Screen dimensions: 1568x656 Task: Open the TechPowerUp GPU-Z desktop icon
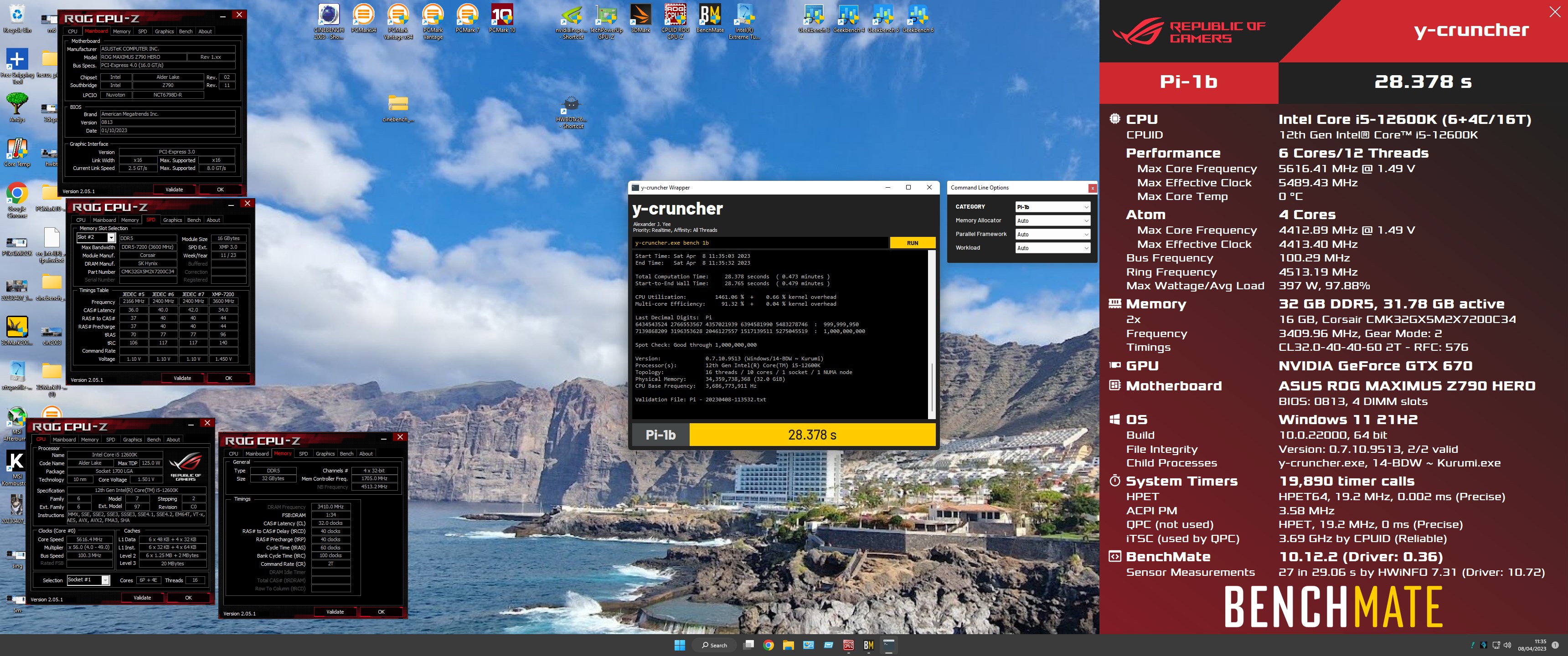click(606, 20)
